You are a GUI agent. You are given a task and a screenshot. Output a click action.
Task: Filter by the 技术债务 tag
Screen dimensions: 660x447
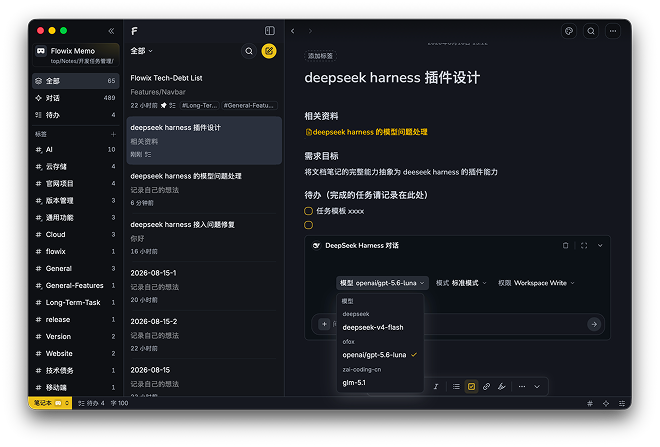pos(76,370)
